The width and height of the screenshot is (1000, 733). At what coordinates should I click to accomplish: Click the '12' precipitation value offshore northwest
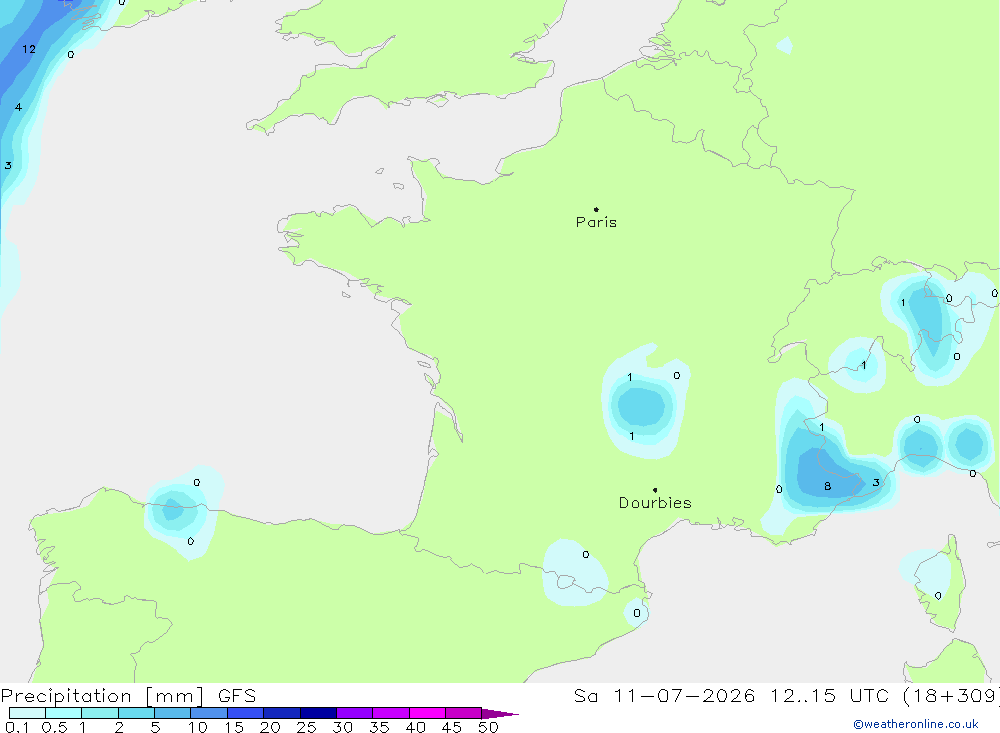(29, 49)
